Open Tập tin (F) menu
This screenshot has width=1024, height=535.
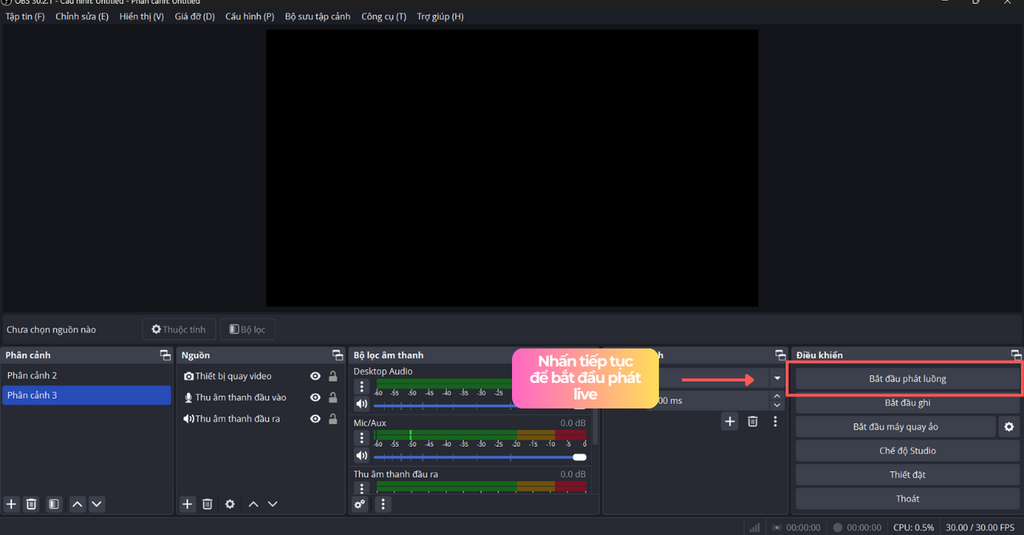click(x=25, y=16)
